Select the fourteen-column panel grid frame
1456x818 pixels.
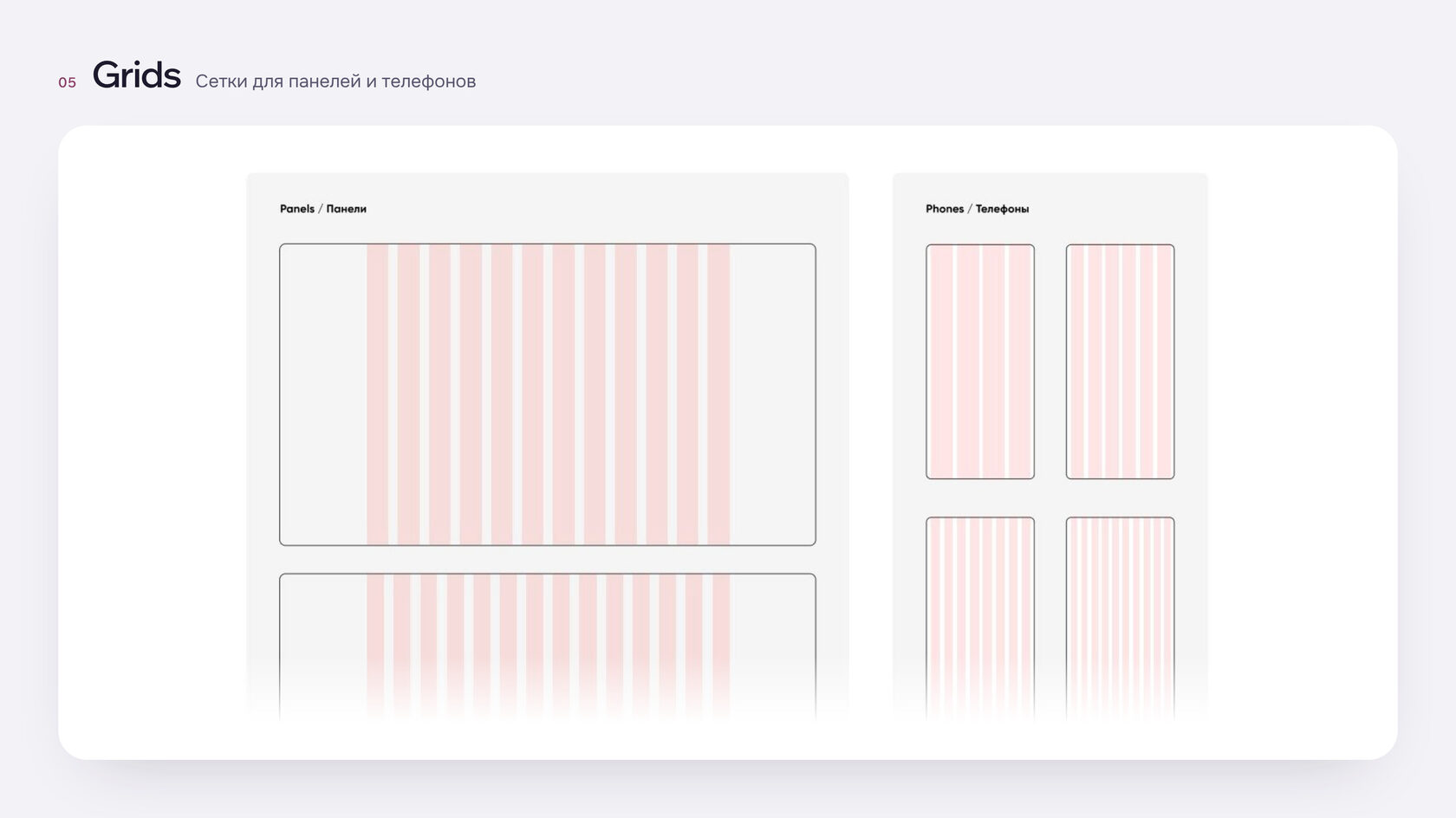pyautogui.click(x=548, y=647)
